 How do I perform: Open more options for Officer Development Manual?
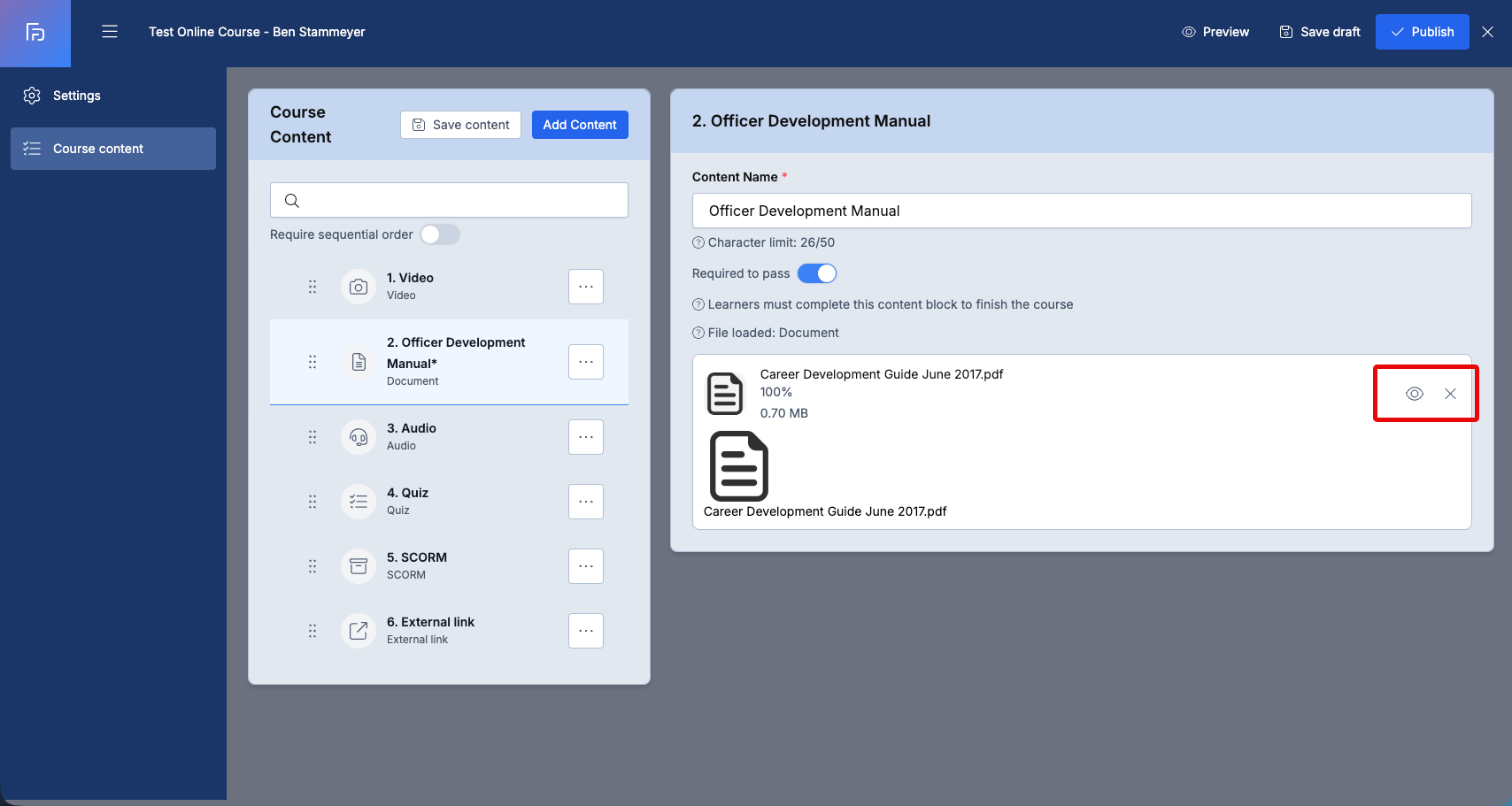click(586, 362)
